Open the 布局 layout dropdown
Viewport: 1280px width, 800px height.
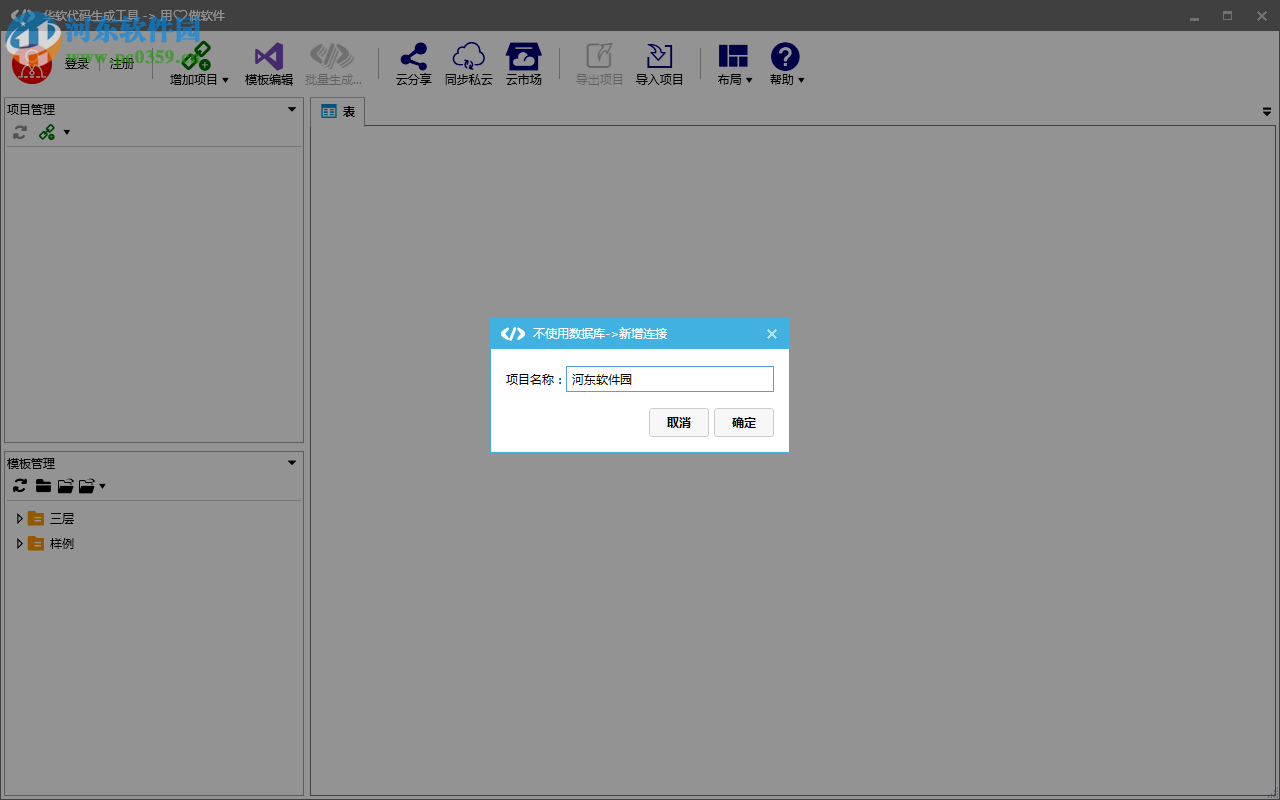(734, 65)
